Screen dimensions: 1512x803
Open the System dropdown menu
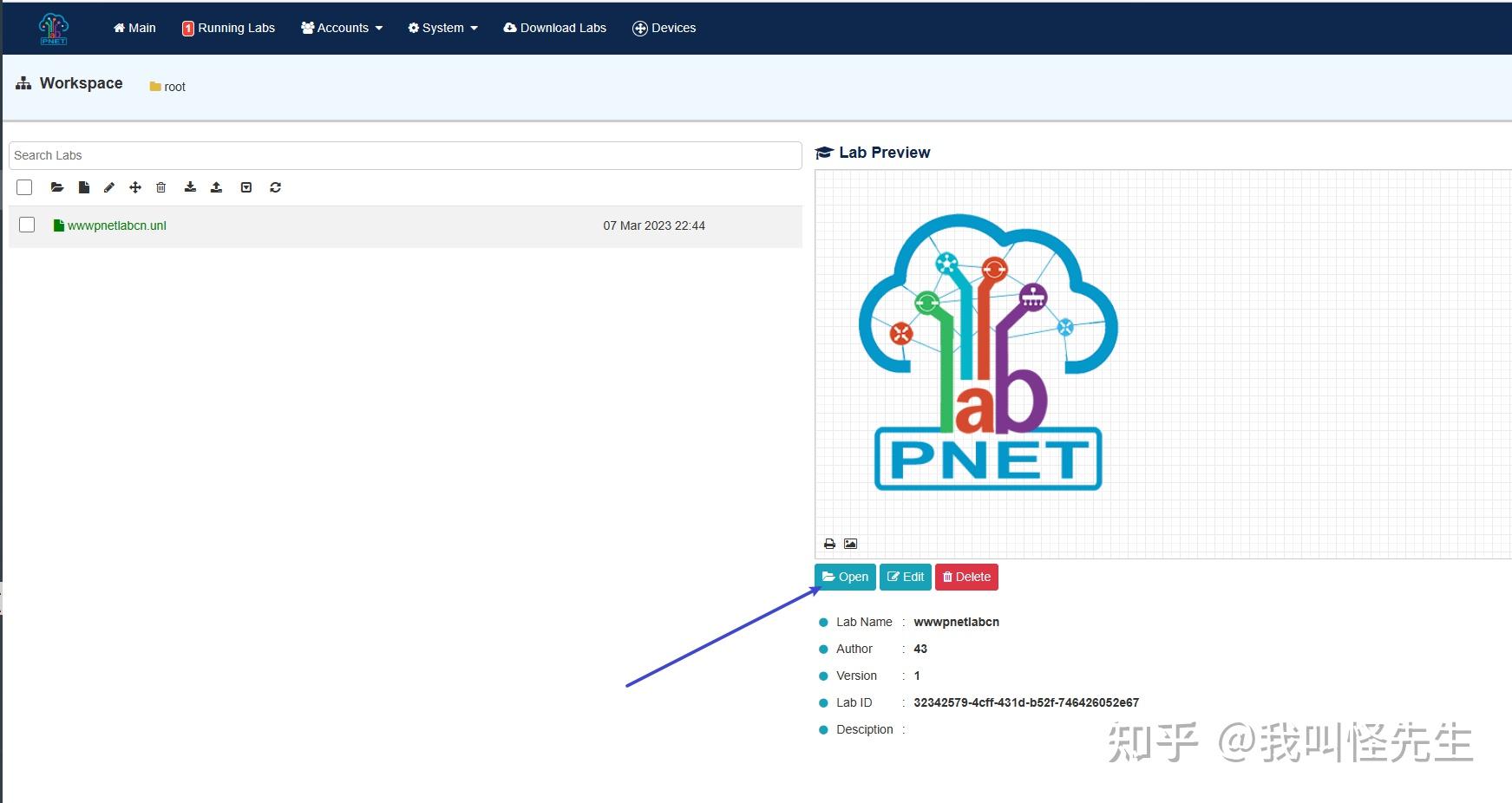(442, 28)
